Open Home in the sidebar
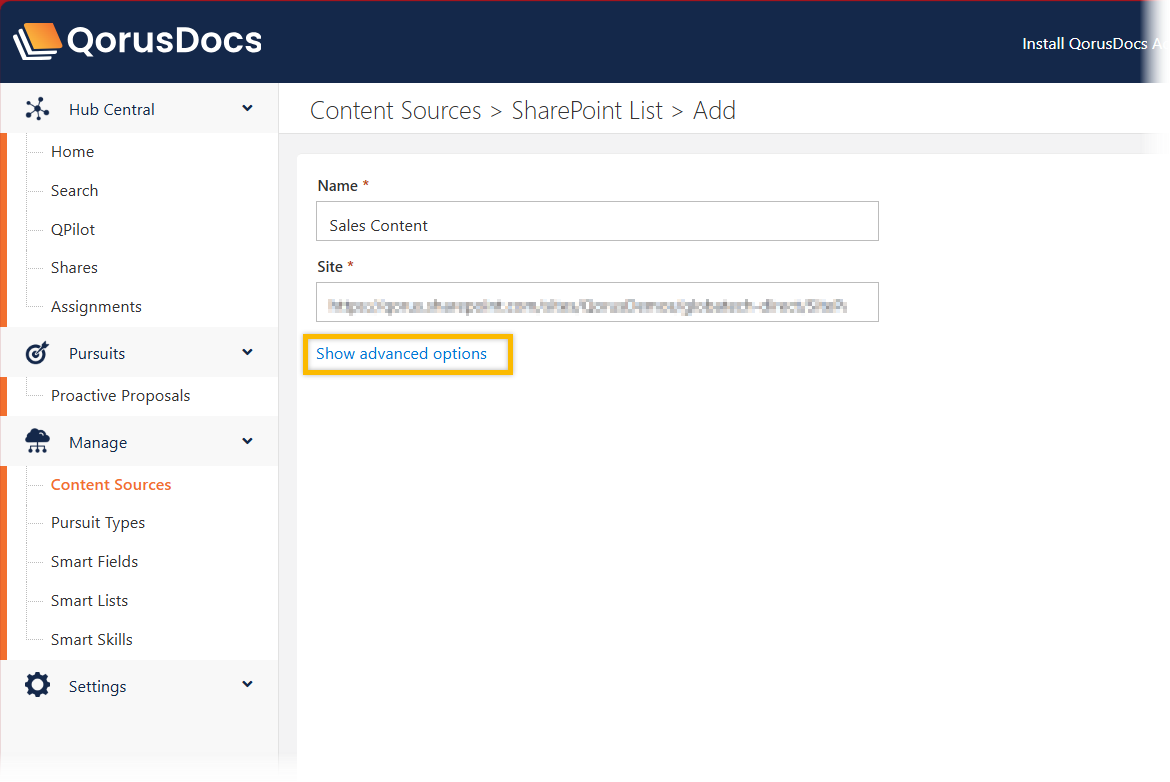Viewport: 1170px width, 782px height. 72,152
